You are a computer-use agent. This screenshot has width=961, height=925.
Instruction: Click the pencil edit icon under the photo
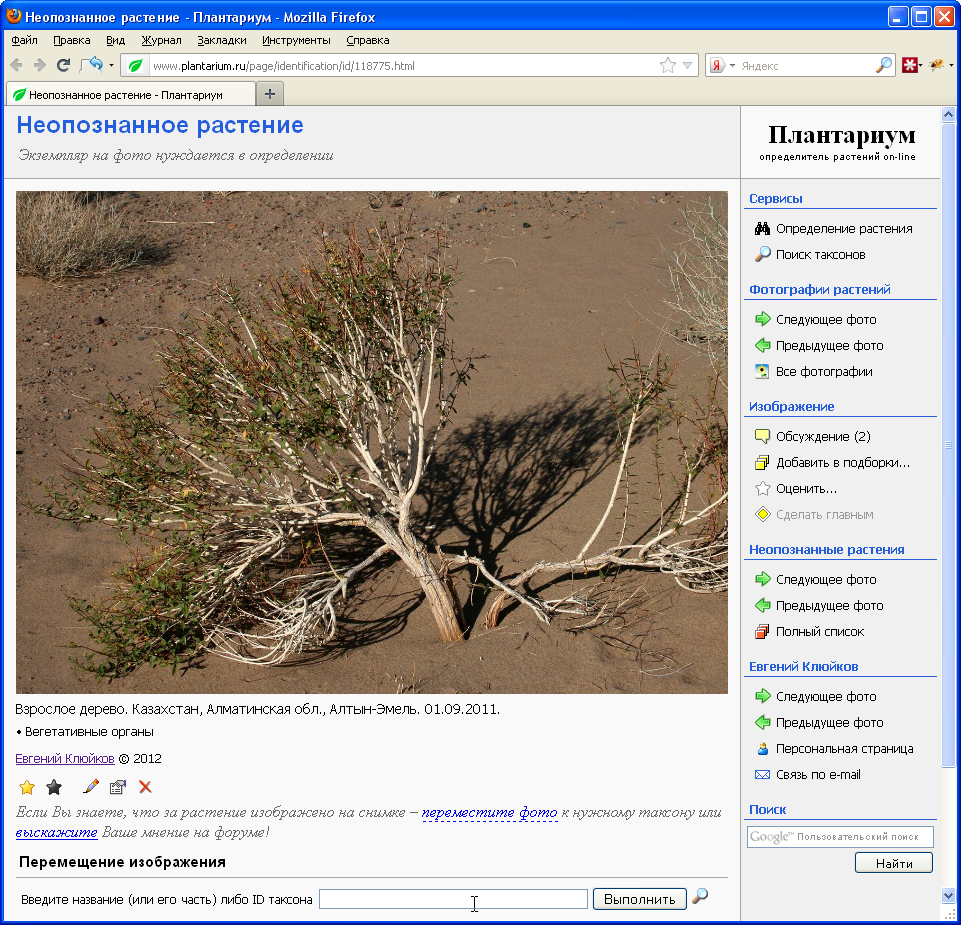click(91, 787)
